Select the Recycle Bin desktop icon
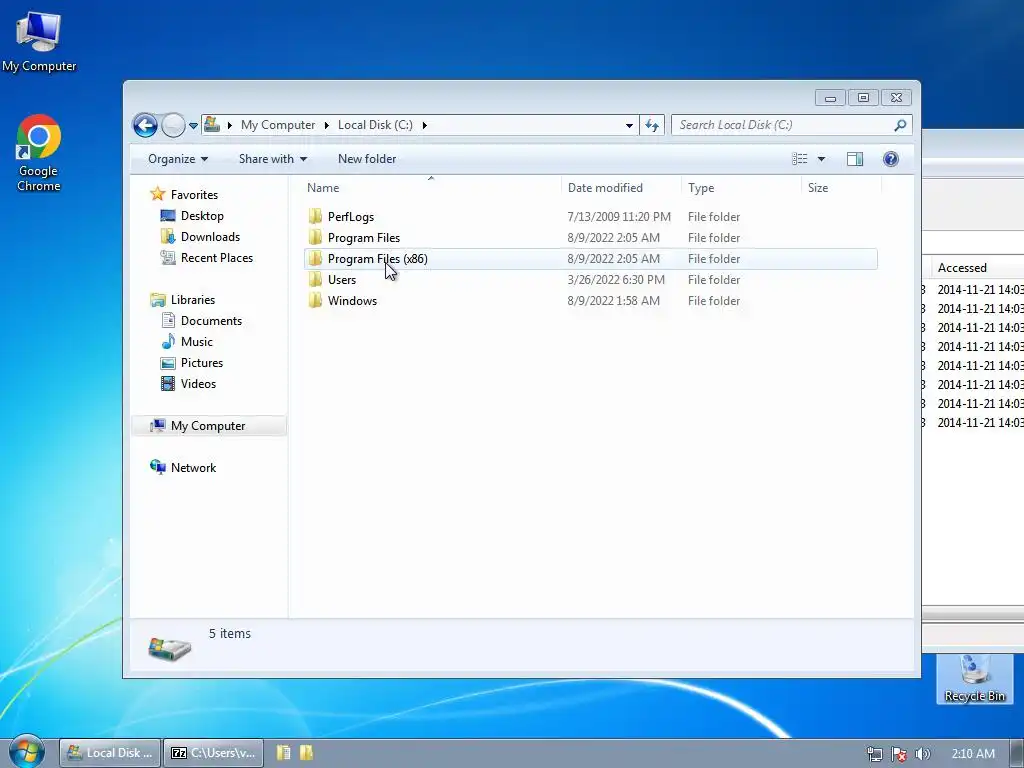Image resolution: width=1024 pixels, height=768 pixels. pyautogui.click(x=974, y=679)
